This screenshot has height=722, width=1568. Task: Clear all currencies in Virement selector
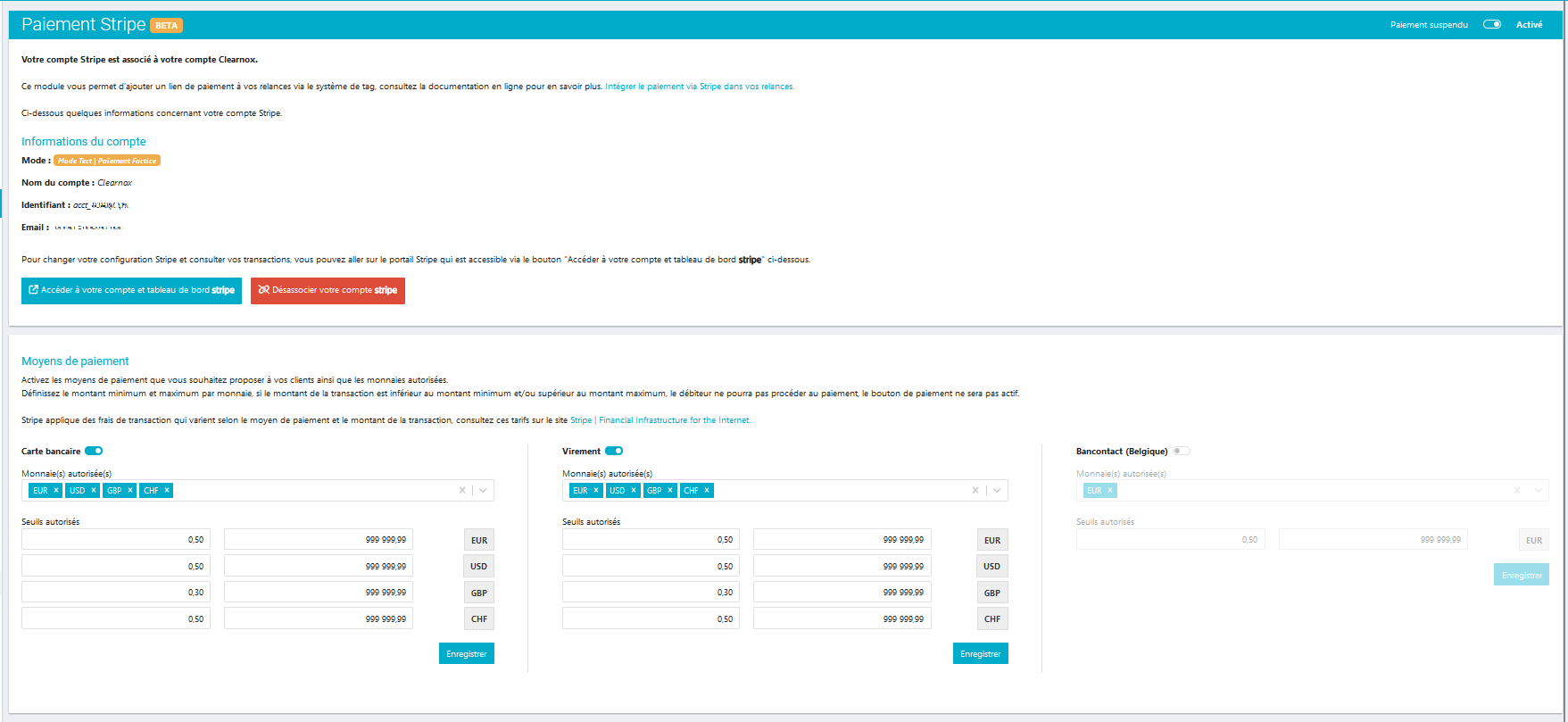click(975, 490)
